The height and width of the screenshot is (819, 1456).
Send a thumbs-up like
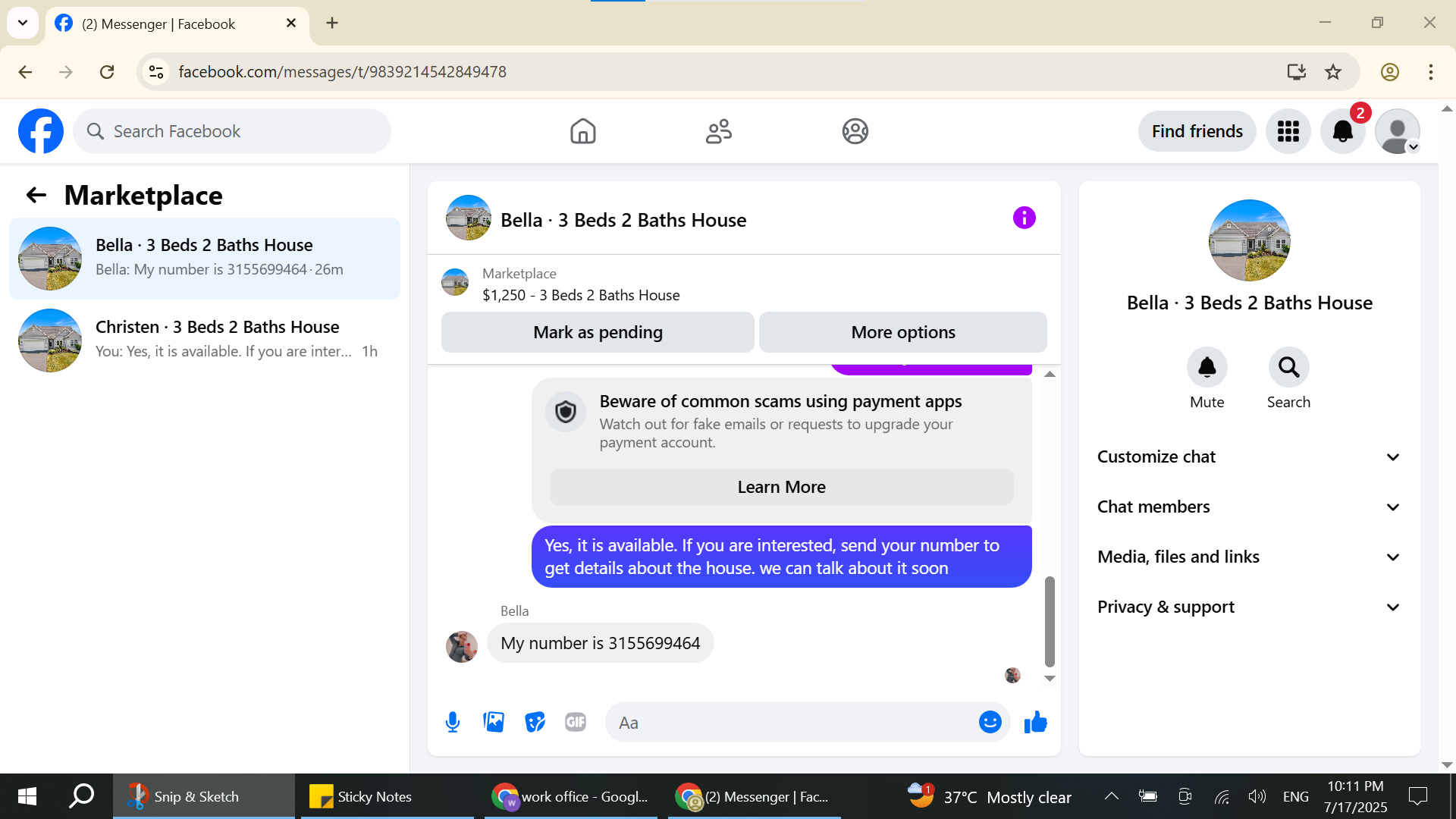coord(1035,722)
